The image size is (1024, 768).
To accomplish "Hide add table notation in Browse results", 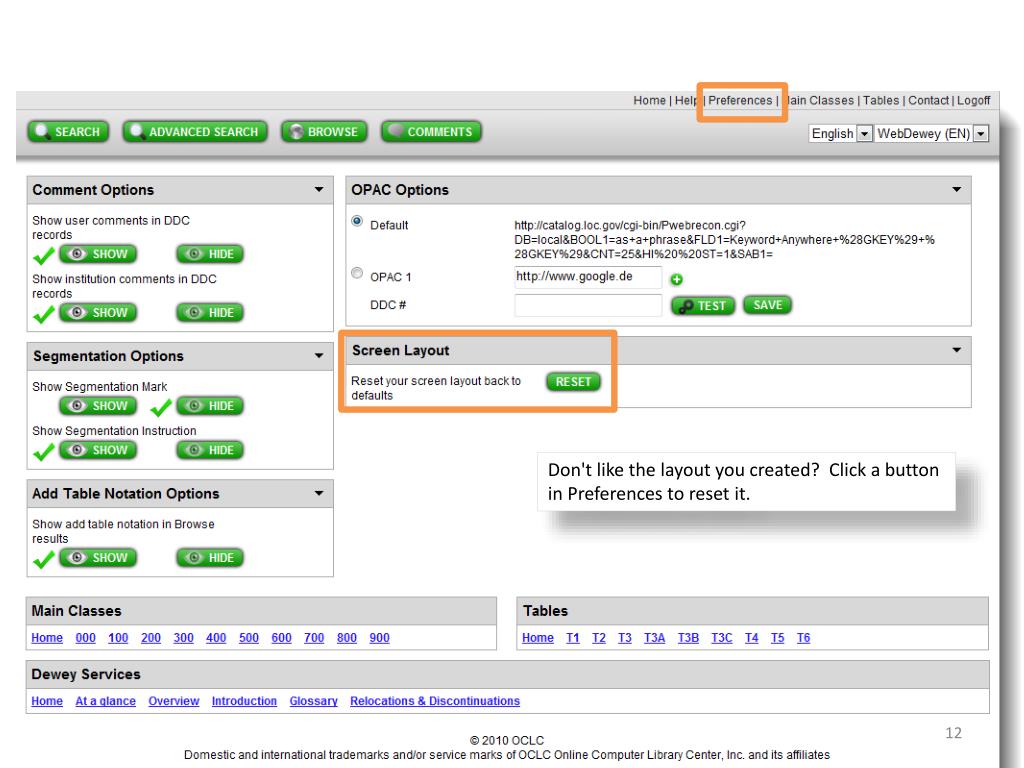I will 210,558.
